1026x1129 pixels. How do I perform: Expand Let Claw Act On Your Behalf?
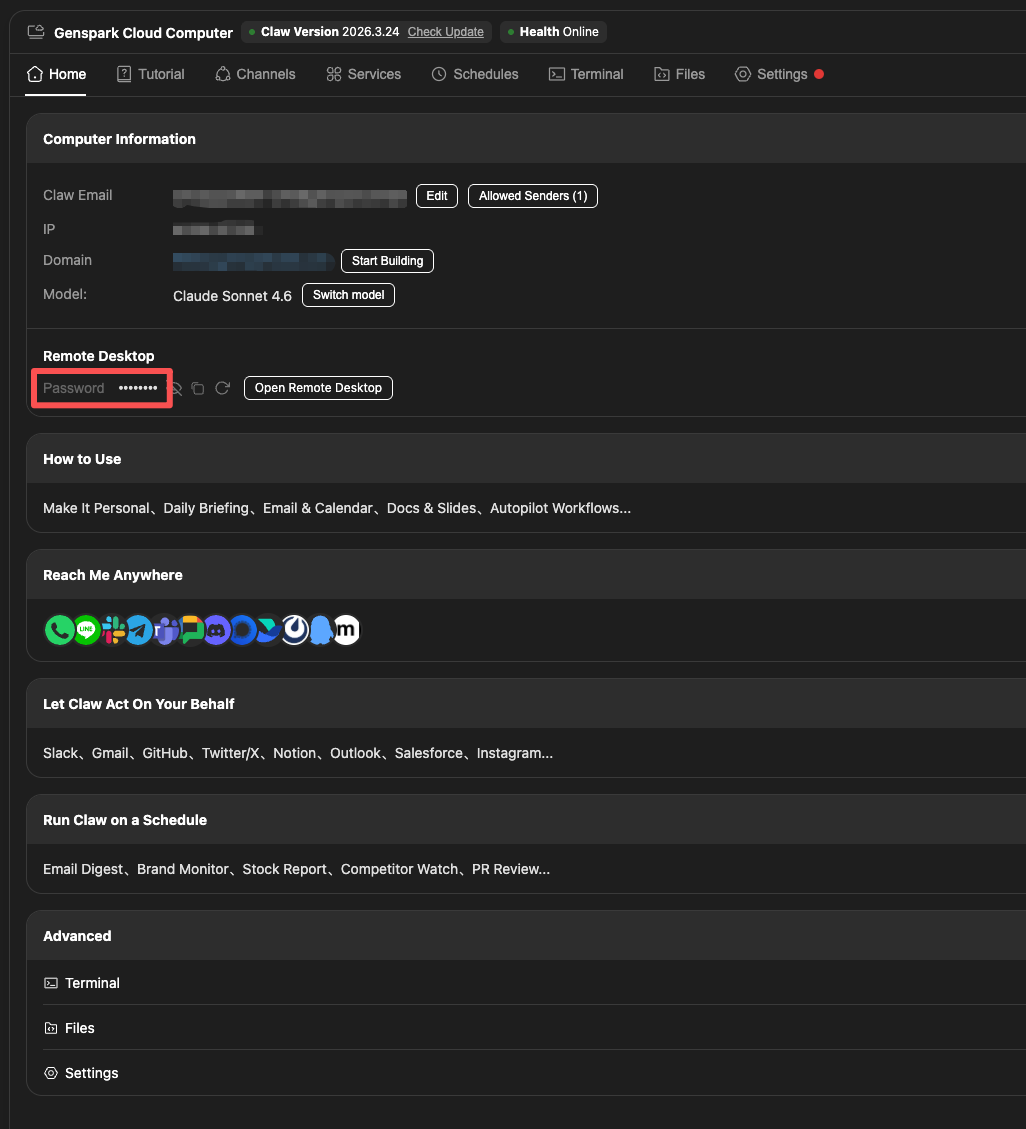click(526, 704)
